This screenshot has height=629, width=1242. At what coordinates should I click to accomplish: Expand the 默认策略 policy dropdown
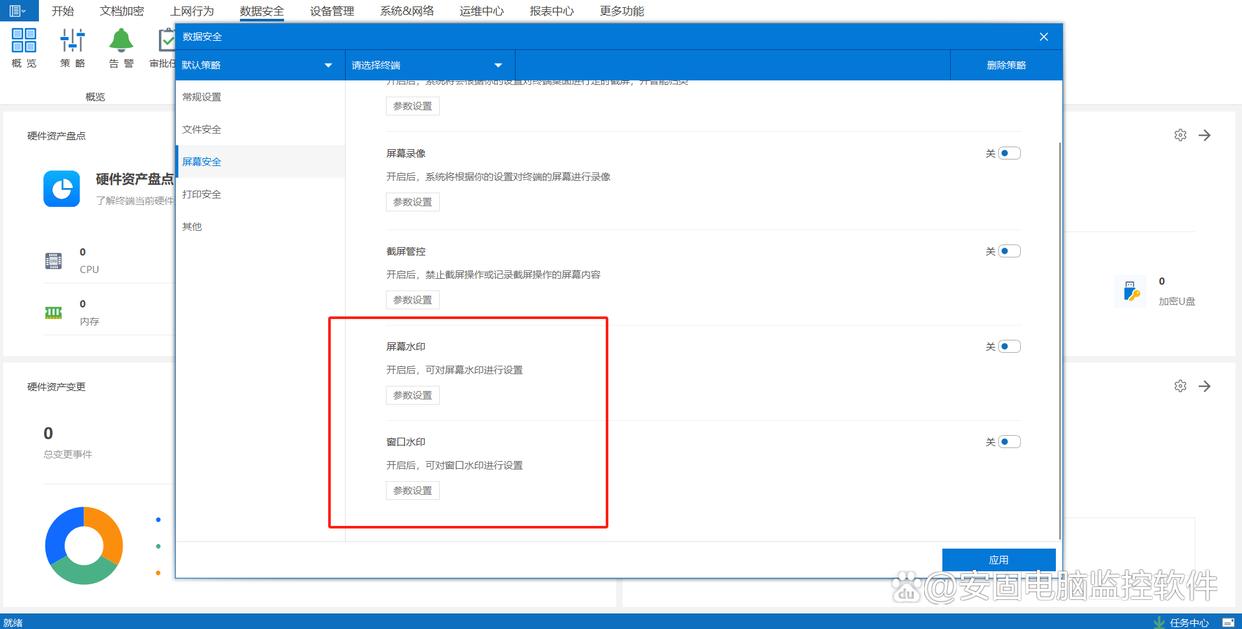[x=260, y=65]
